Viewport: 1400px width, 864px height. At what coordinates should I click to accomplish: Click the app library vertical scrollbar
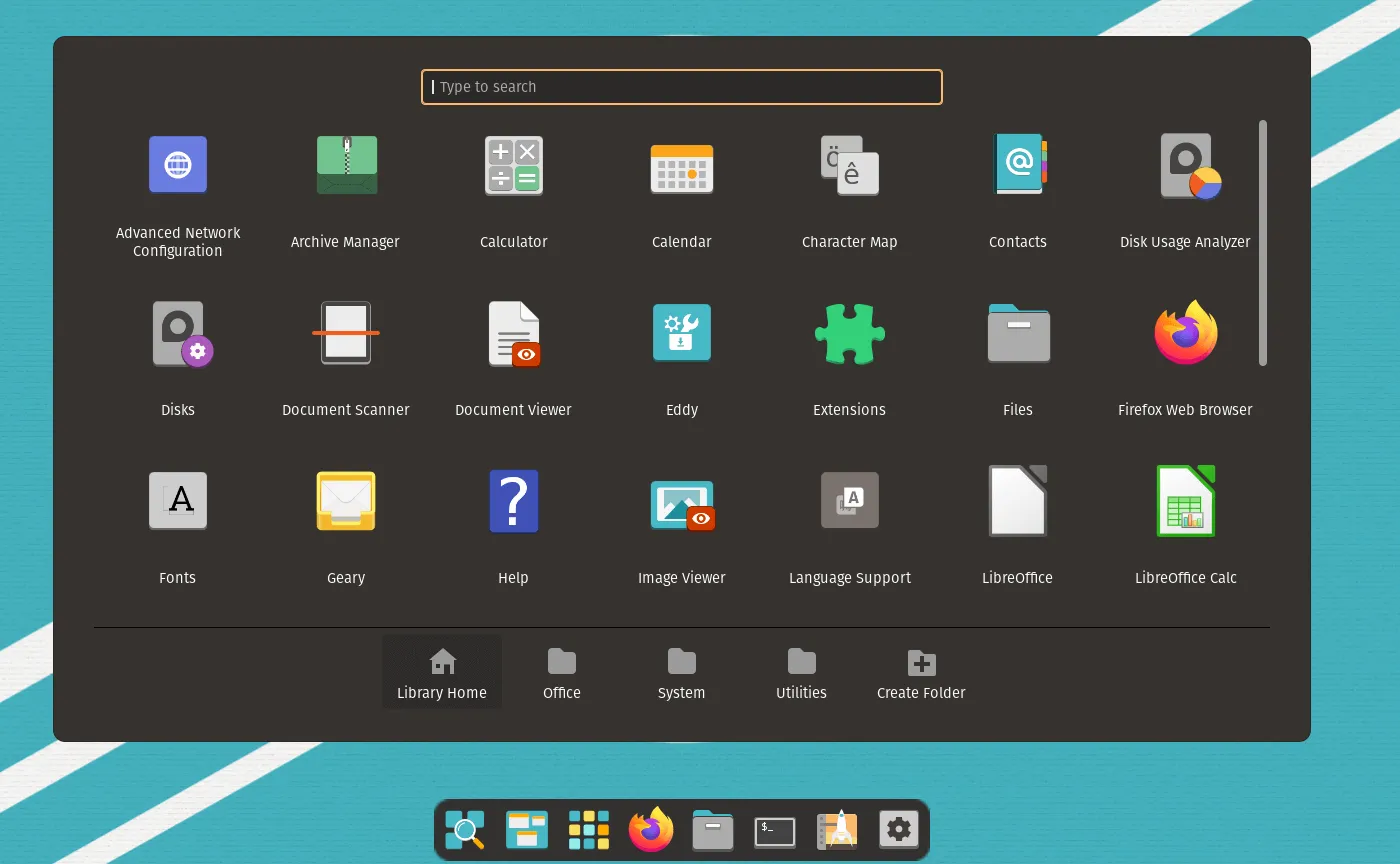click(1263, 243)
